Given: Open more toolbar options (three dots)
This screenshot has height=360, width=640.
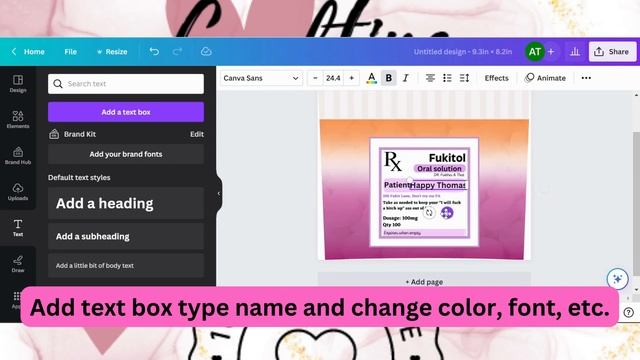Looking at the screenshot, I should pos(586,78).
